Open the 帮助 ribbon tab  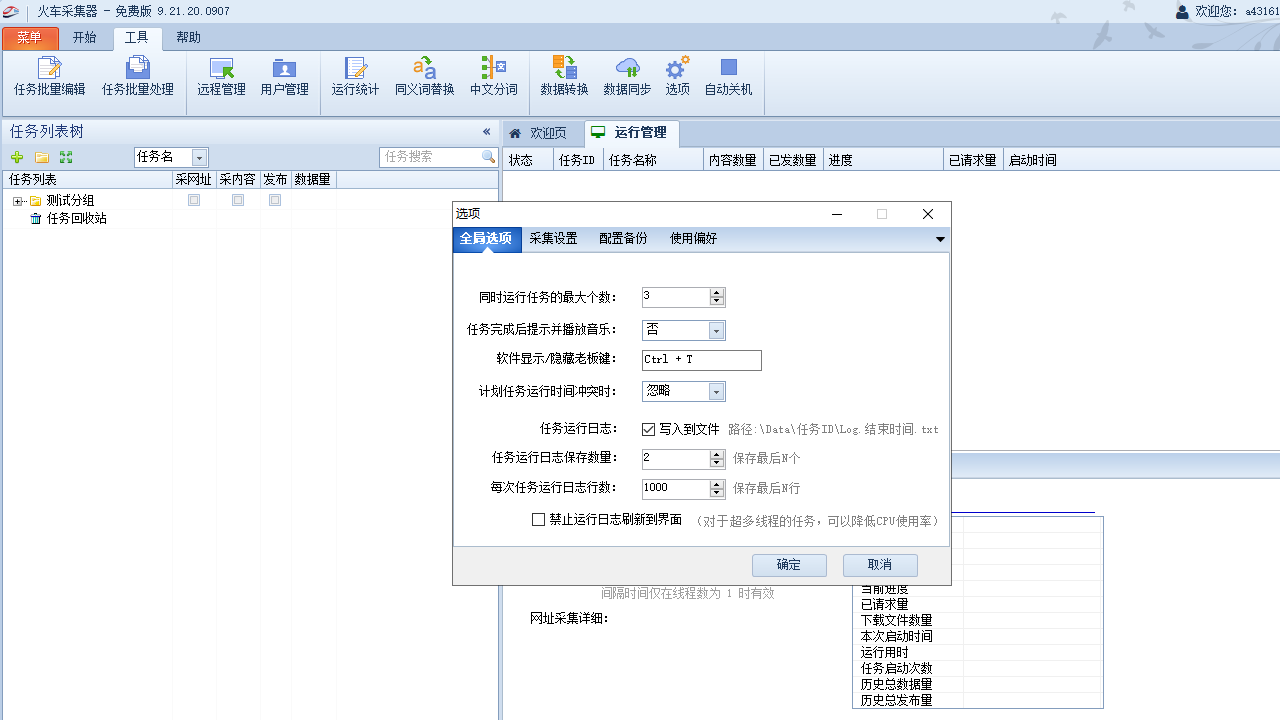click(x=188, y=38)
